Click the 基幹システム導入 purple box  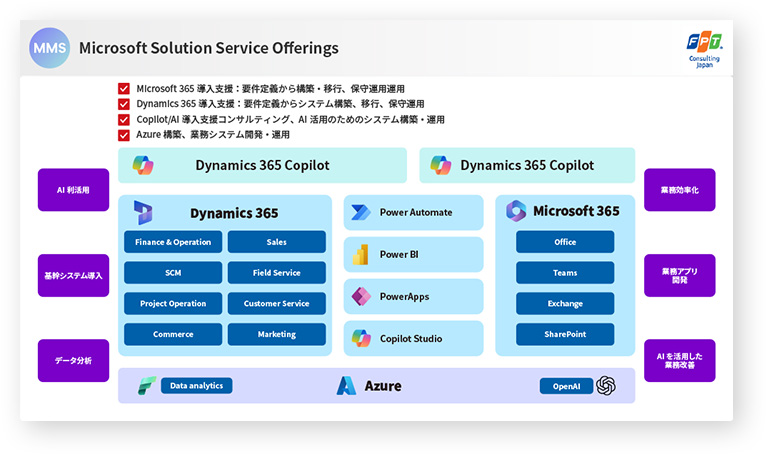(73, 275)
